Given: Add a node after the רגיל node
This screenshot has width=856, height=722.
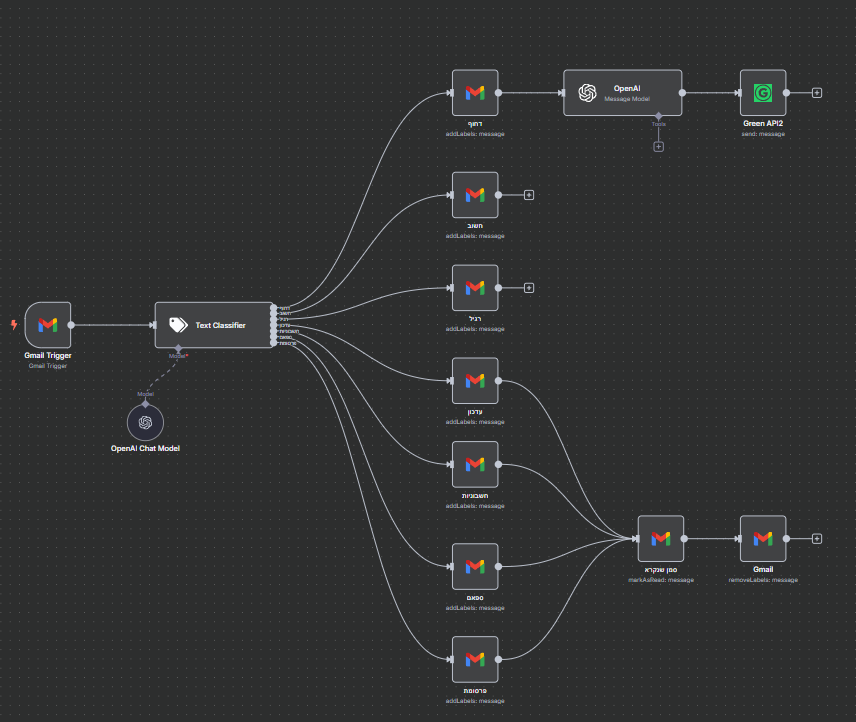Looking at the screenshot, I should click(528, 288).
